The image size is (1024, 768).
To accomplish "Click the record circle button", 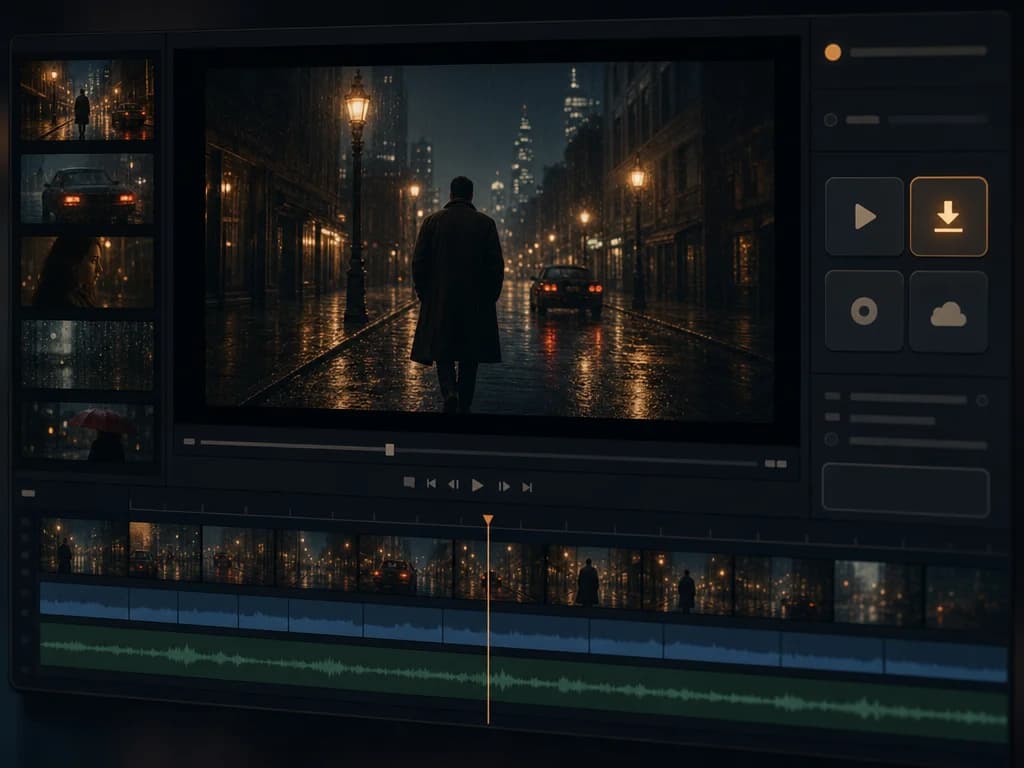I will [x=864, y=311].
